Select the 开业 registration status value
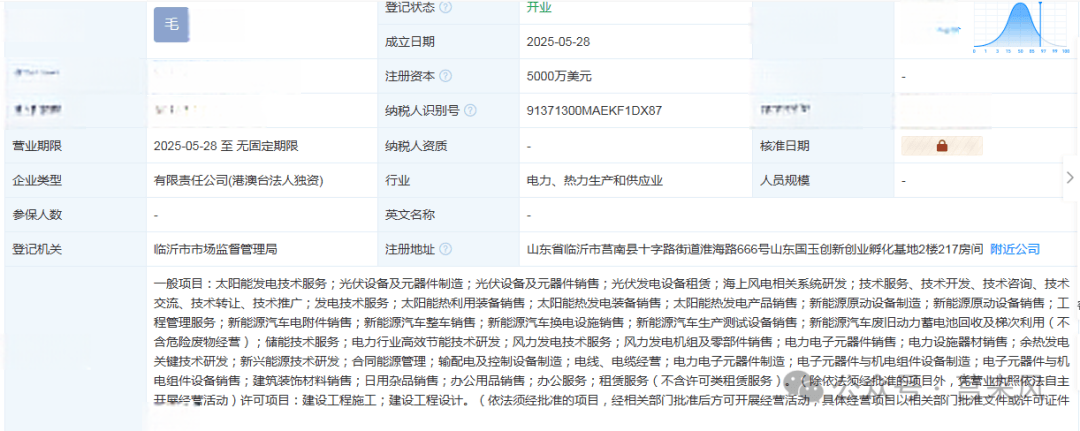The image size is (1080, 431). click(539, 8)
